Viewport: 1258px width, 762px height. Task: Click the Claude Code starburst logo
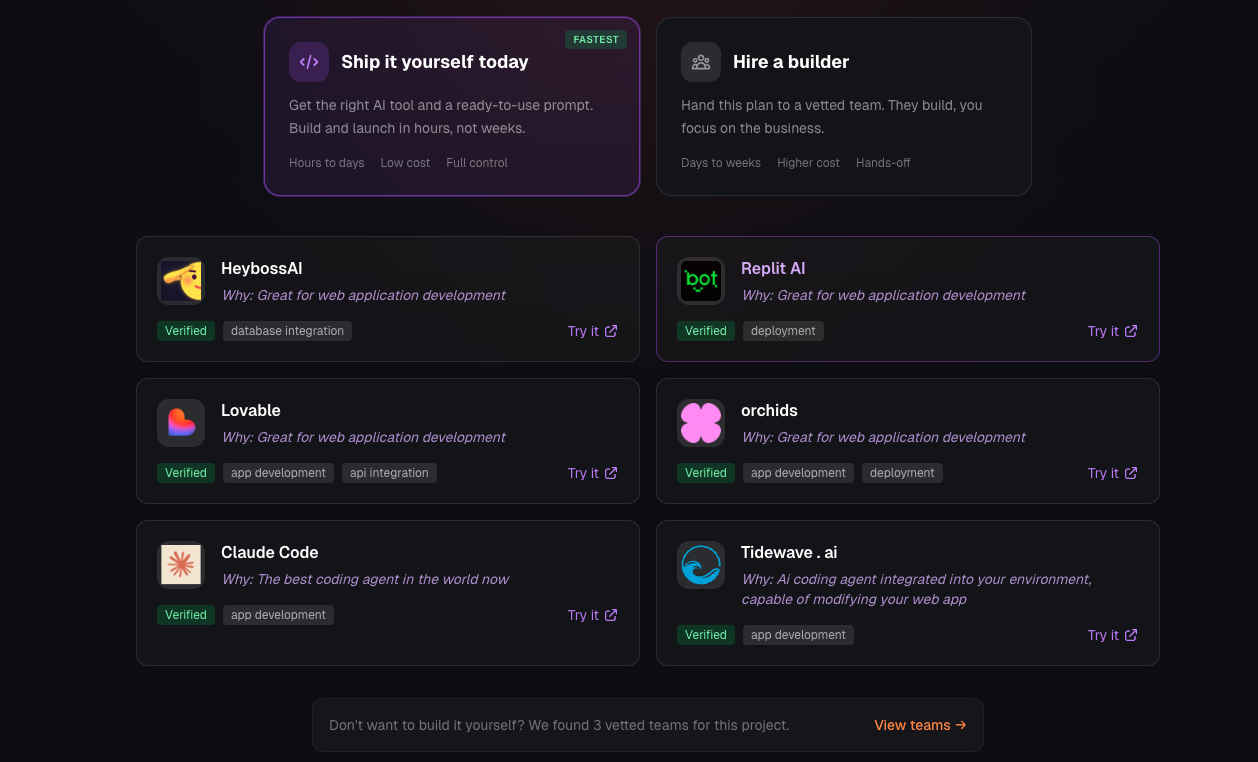pyautogui.click(x=181, y=565)
